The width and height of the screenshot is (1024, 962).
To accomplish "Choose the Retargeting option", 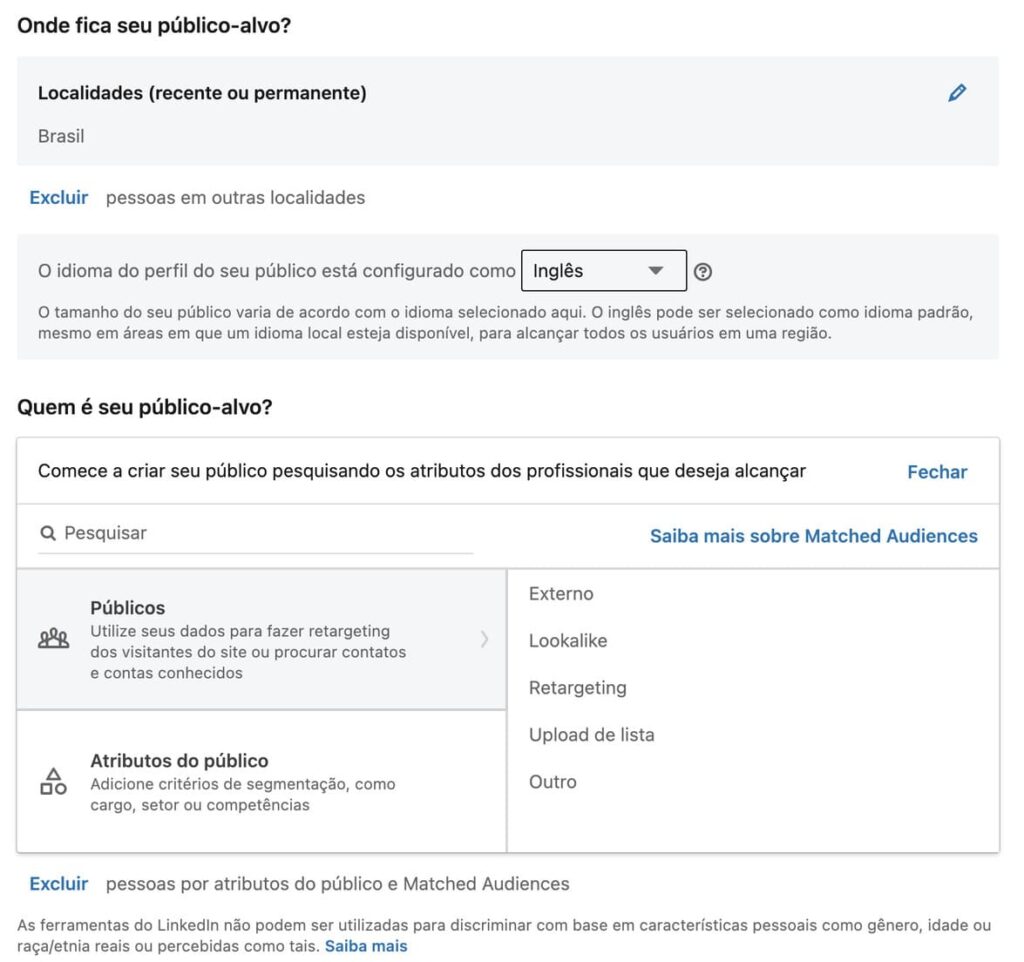I will (577, 688).
